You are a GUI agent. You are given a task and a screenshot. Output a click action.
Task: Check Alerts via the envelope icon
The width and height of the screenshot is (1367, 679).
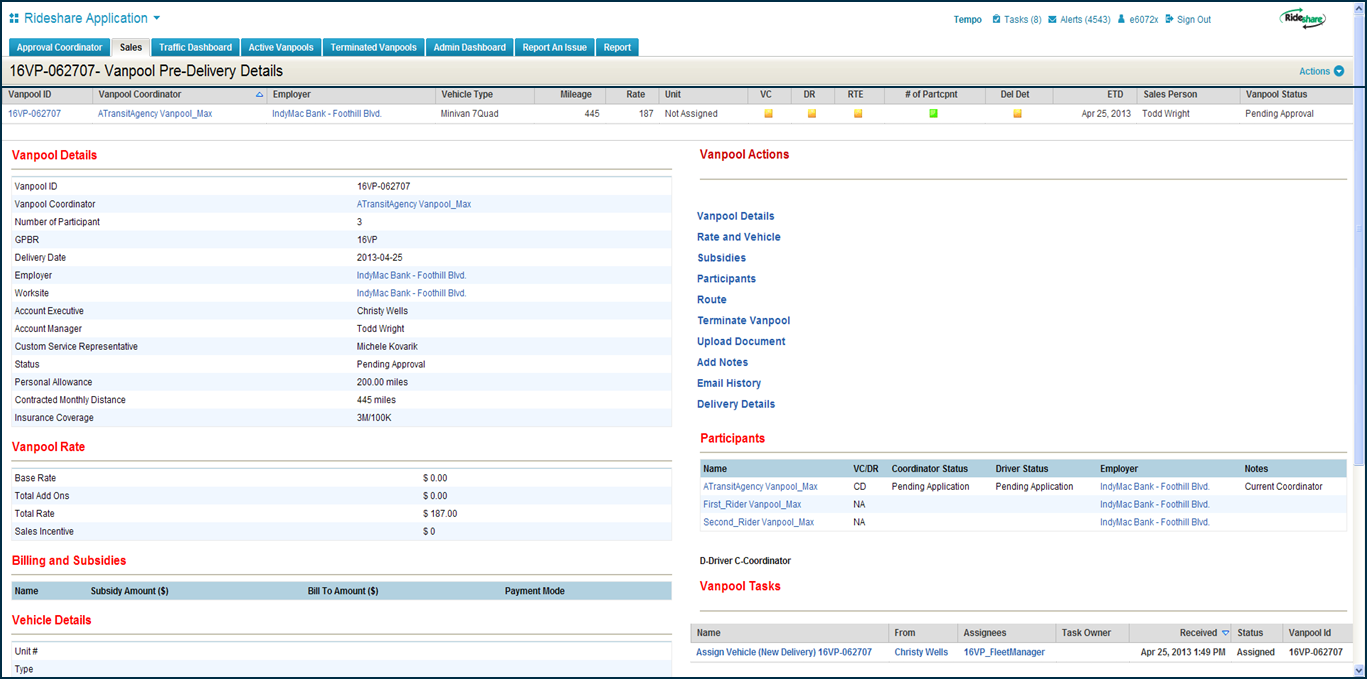point(1051,18)
